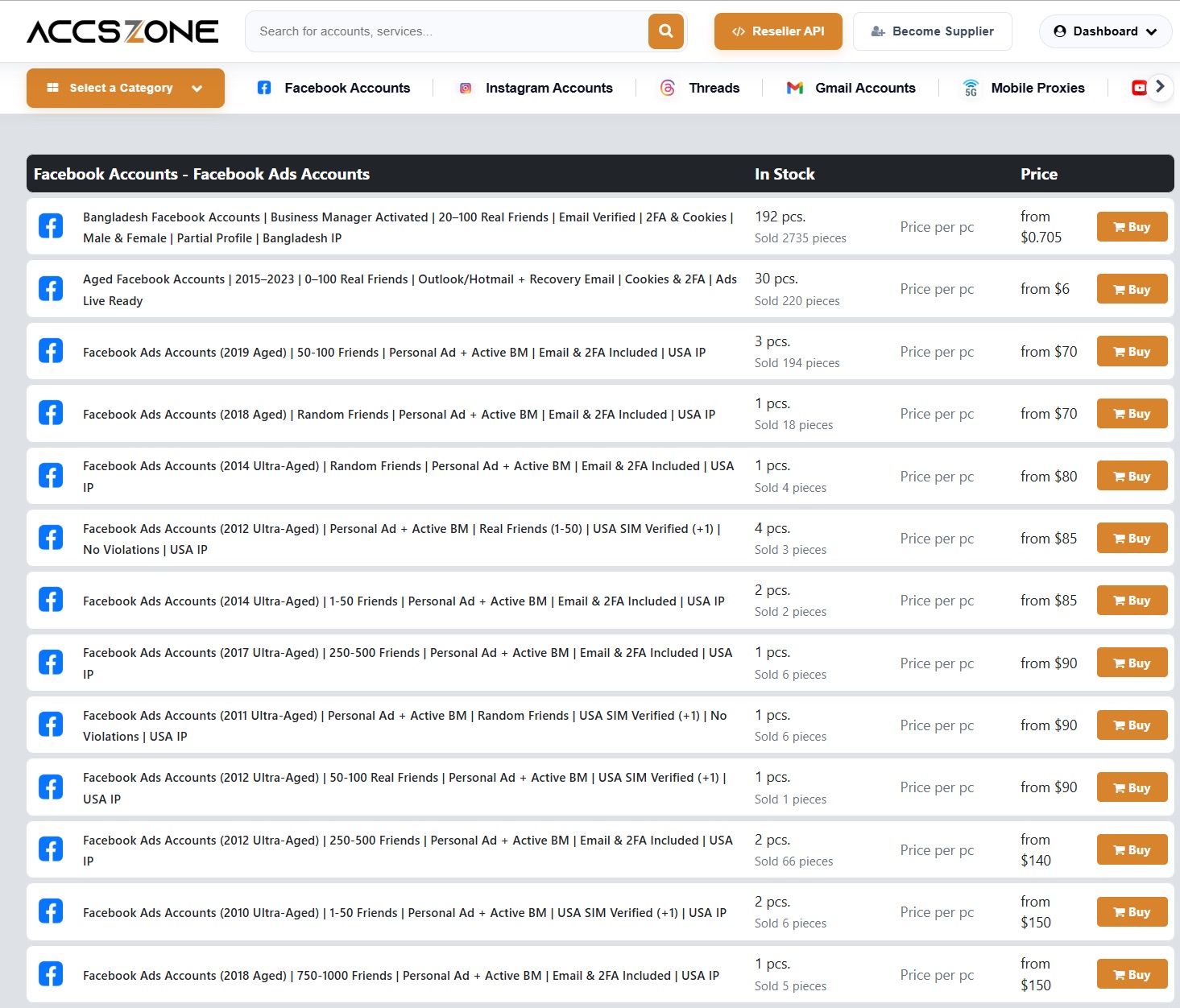
Task: Click the Gmail icon in category bar
Action: coord(795,88)
